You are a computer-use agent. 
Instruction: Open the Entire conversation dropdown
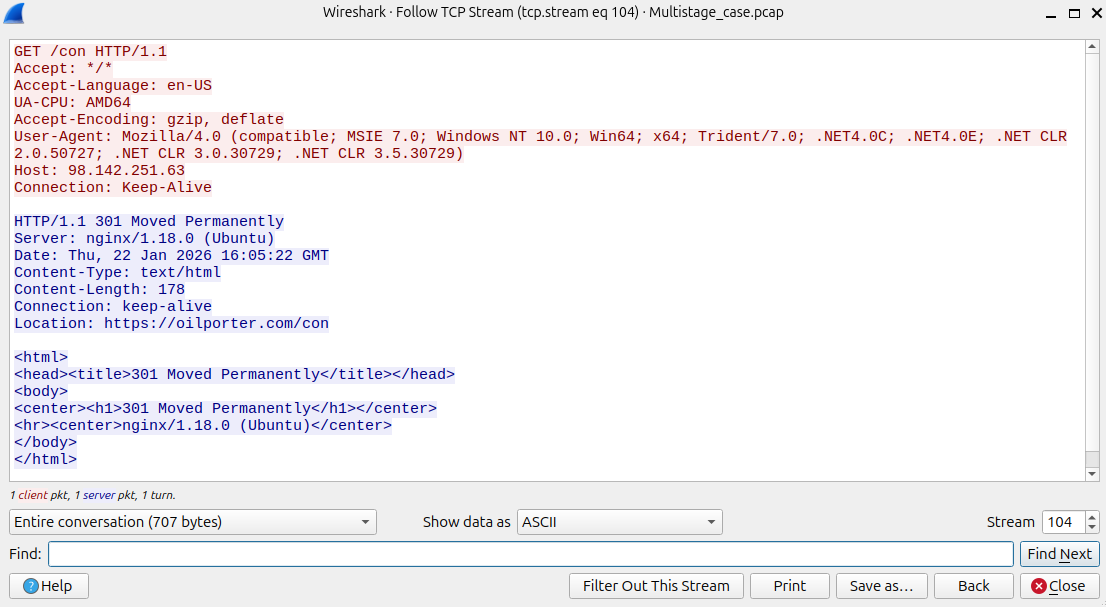point(193,522)
